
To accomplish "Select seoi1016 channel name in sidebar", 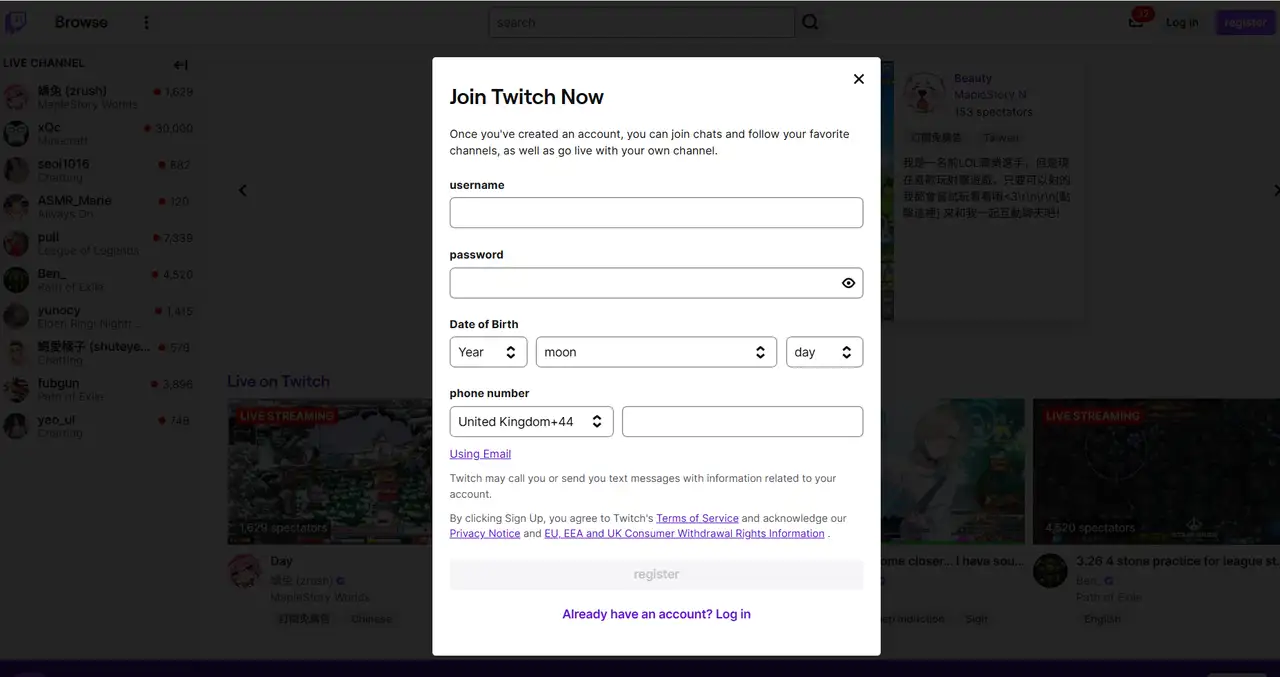I will tap(63, 164).
